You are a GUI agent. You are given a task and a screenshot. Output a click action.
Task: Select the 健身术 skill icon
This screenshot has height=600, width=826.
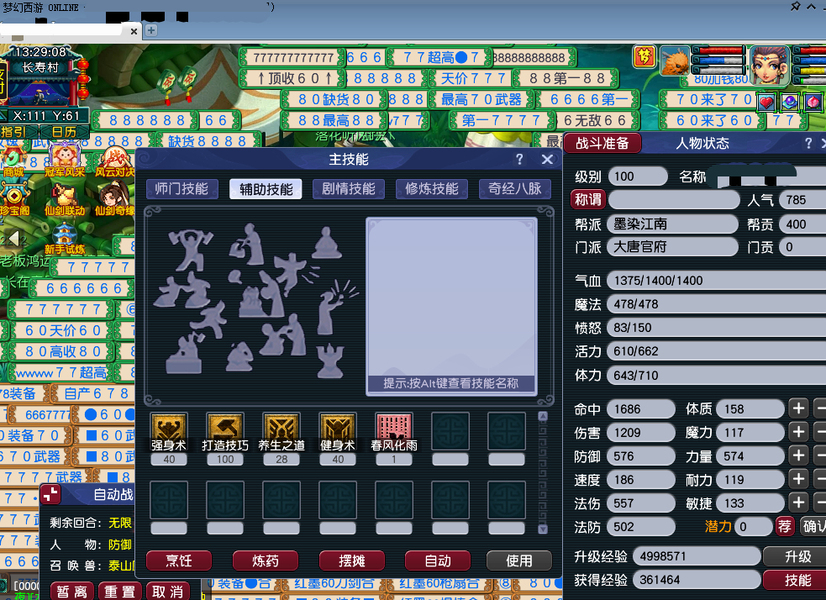click(338, 427)
